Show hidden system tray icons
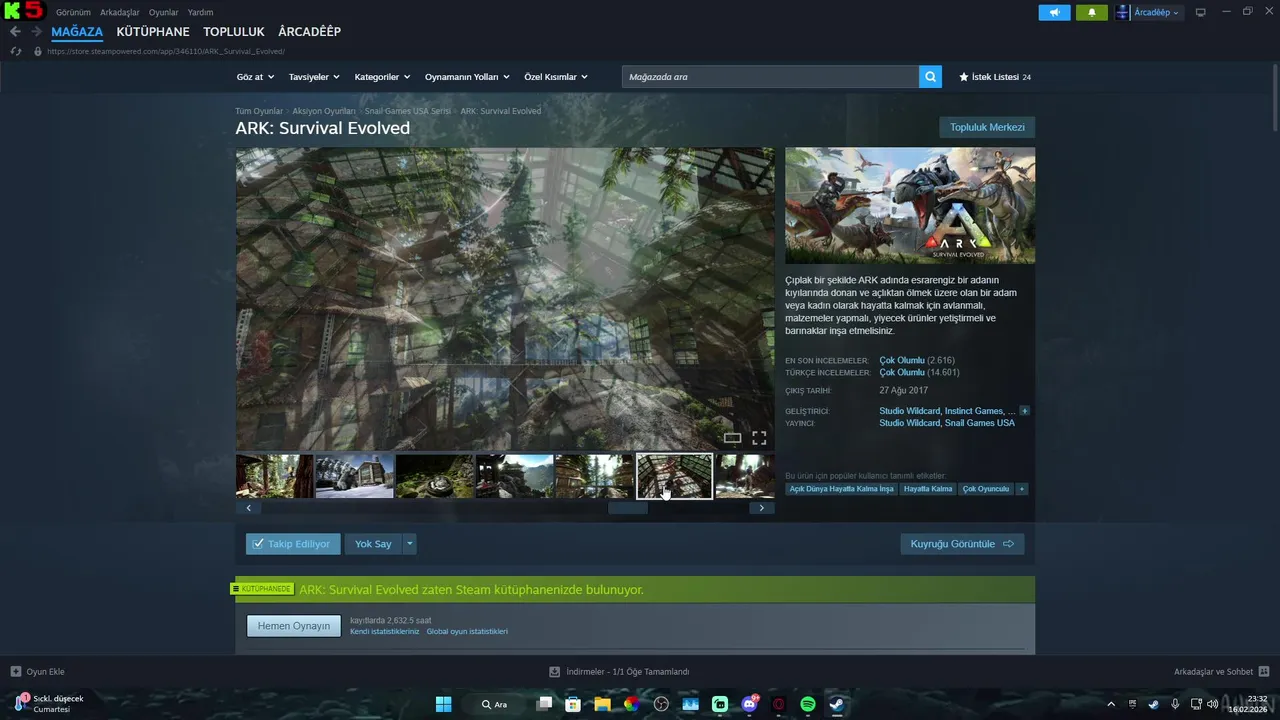This screenshot has width=1280, height=720. tap(1110, 704)
